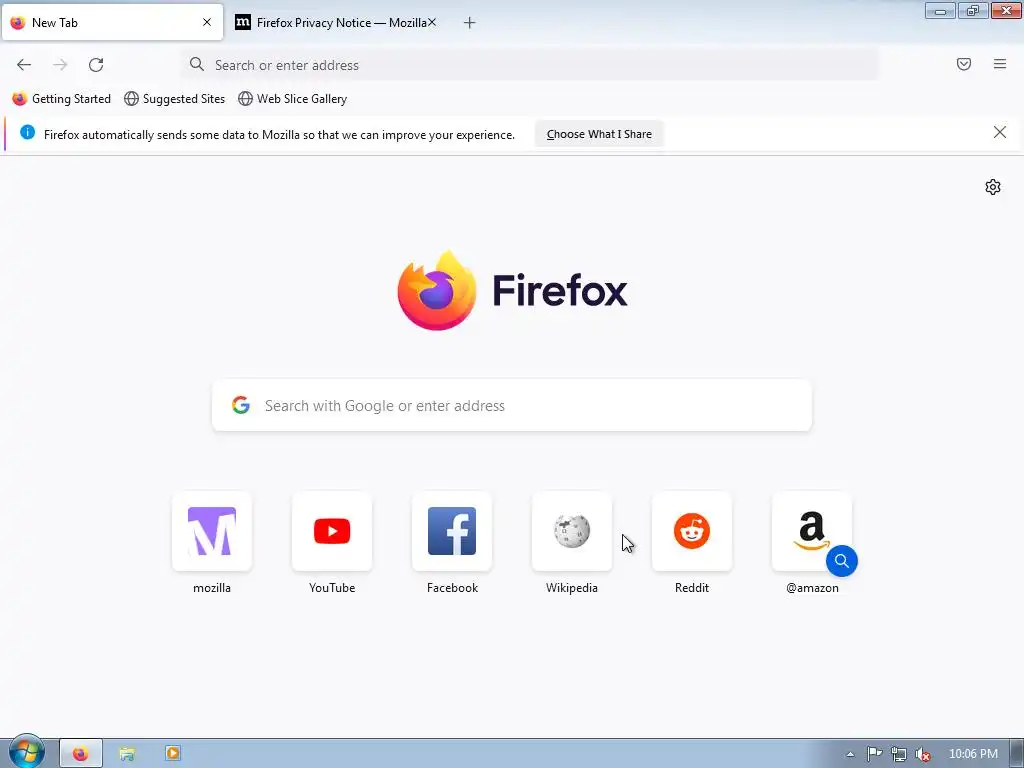Screen dimensions: 1024x768
Task: Open the Firefox application menu
Action: [1000, 64]
